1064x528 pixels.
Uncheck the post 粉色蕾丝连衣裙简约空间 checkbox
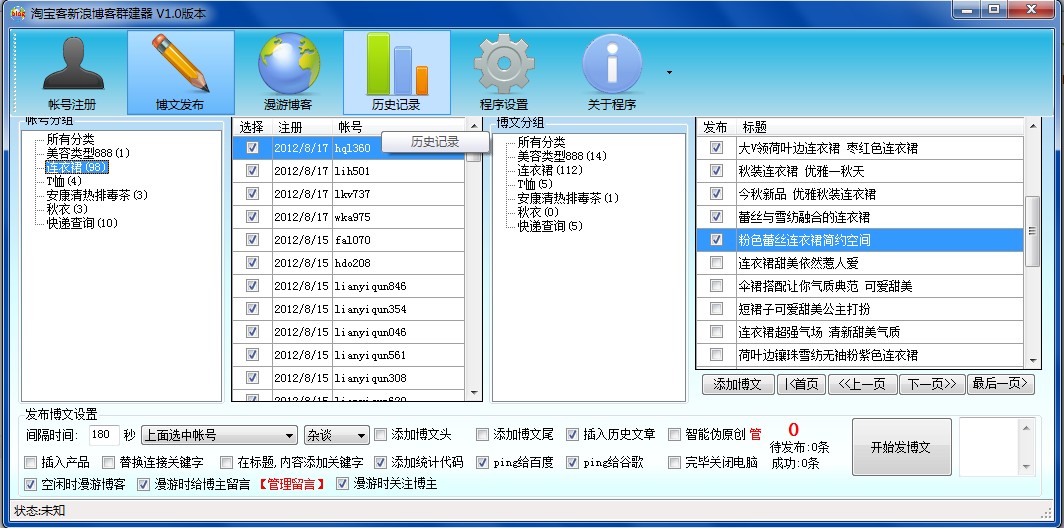click(716, 240)
